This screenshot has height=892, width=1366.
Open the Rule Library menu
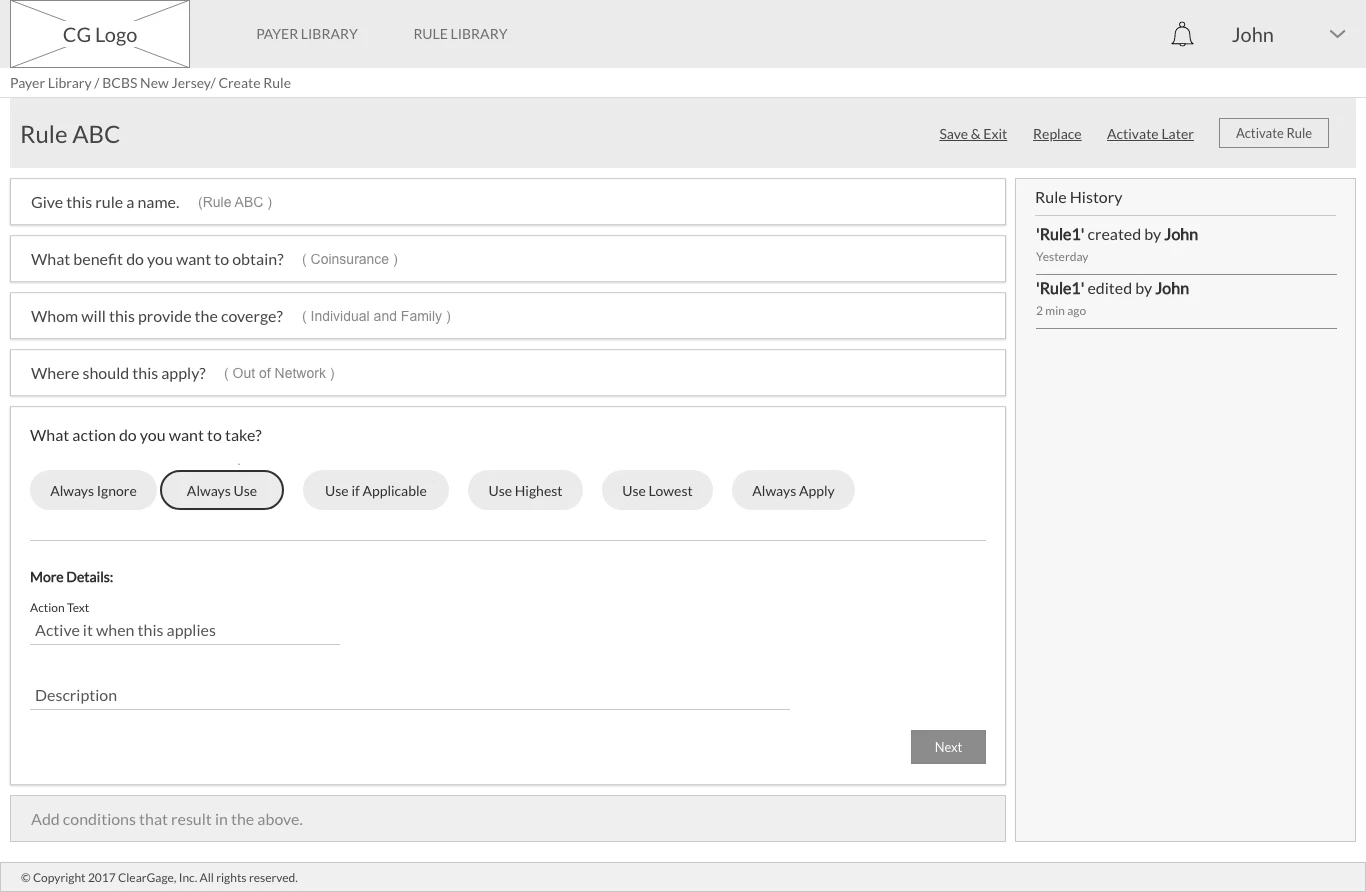460,34
